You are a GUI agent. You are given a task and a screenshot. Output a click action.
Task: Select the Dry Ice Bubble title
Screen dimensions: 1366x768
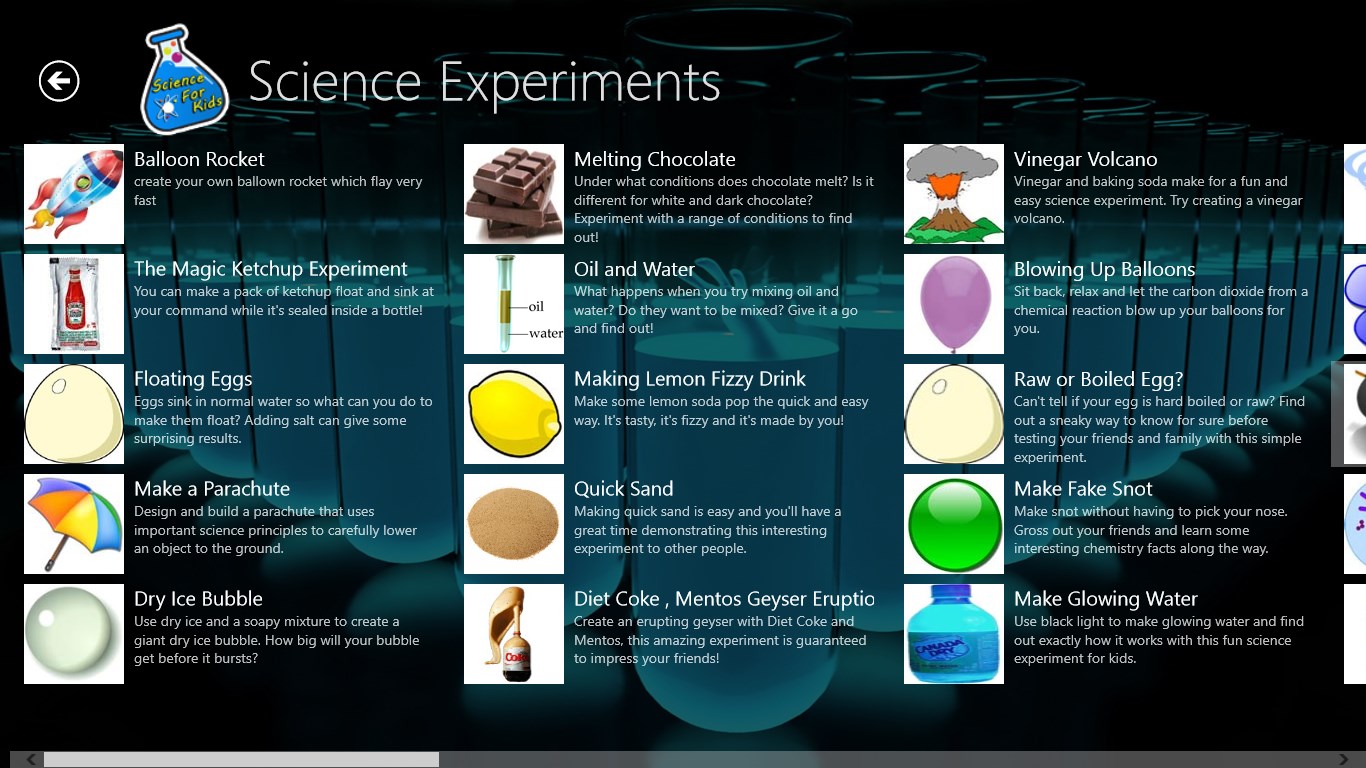pos(198,599)
